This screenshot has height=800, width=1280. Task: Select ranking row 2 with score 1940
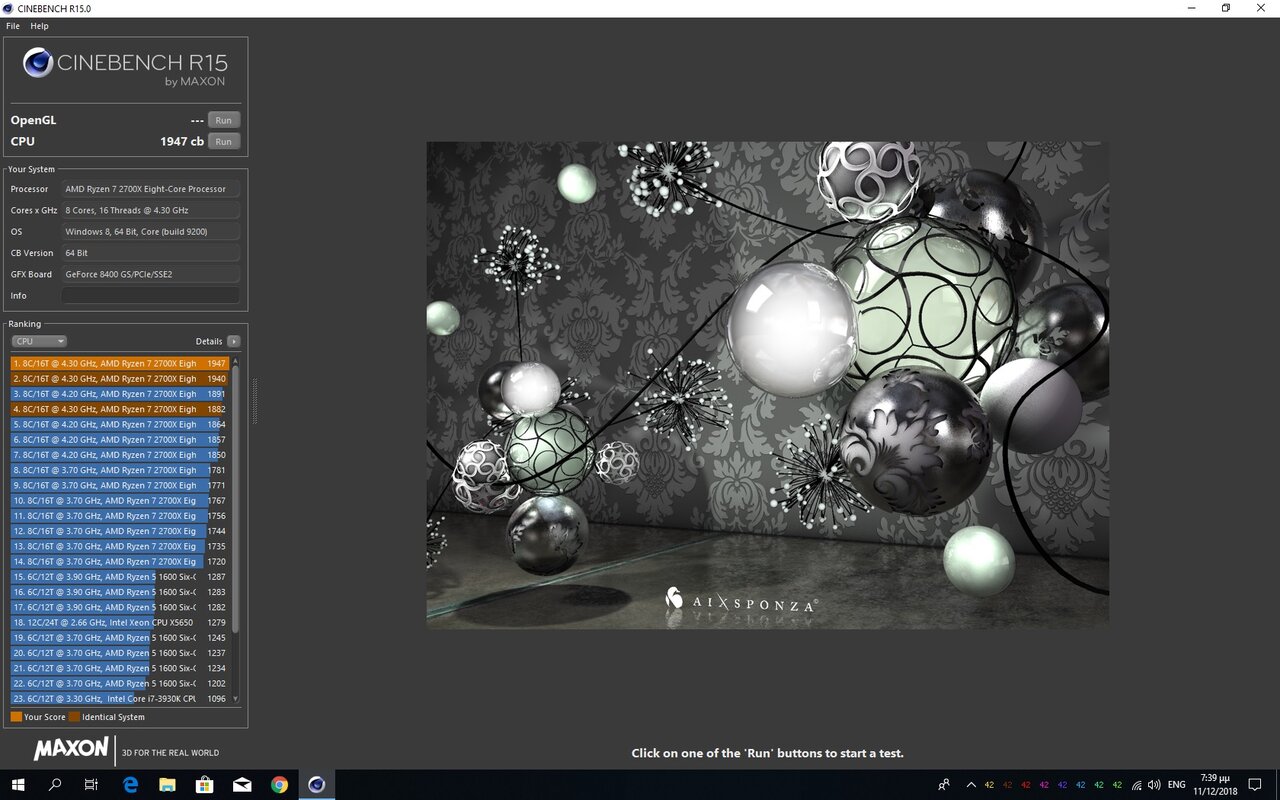click(x=120, y=379)
